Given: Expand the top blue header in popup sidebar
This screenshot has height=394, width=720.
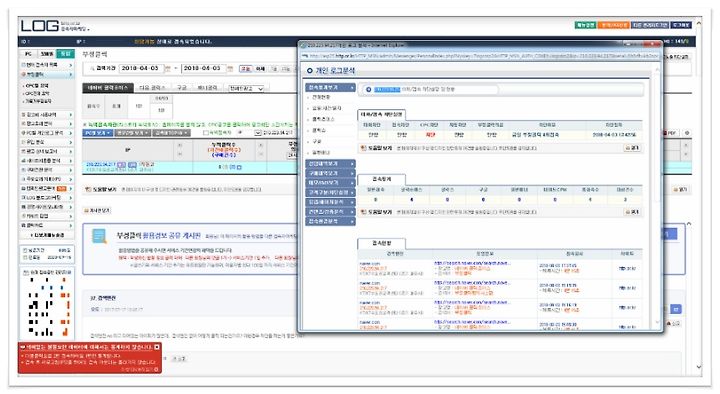Looking at the screenshot, I should 330,87.
